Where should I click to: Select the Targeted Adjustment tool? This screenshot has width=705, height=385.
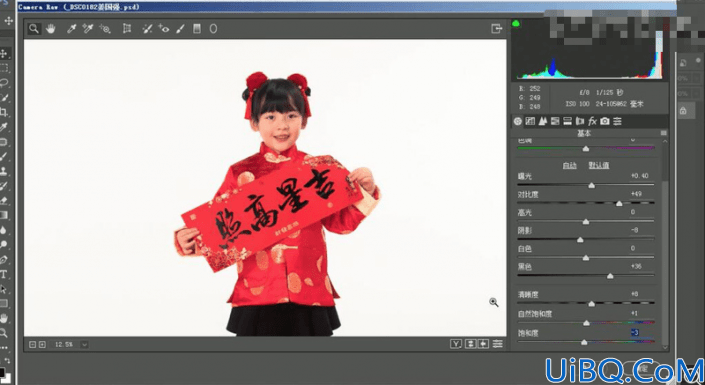click(x=105, y=29)
